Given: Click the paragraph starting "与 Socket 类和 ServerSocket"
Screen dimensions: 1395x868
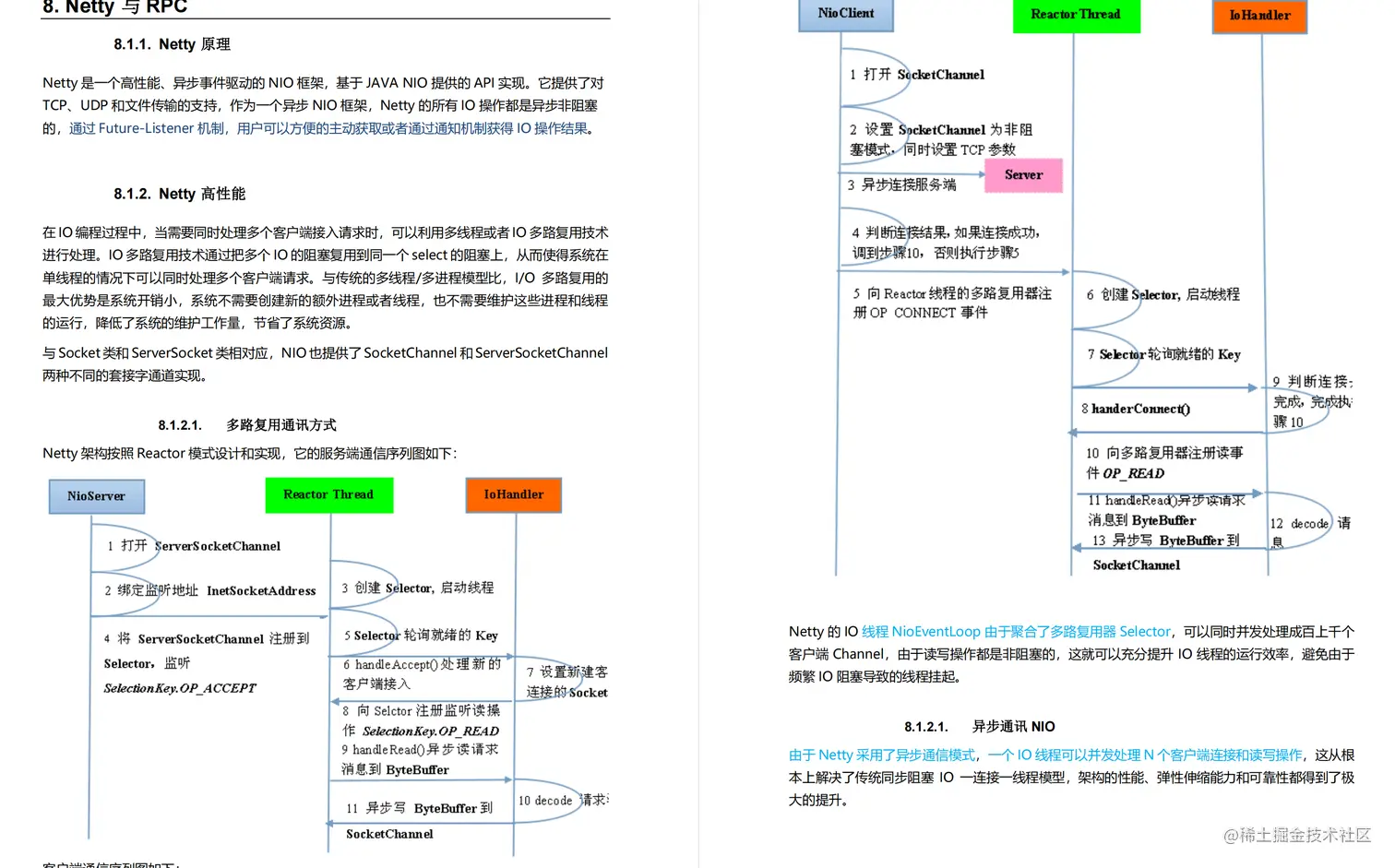Looking at the screenshot, I should pyautogui.click(x=325, y=364).
